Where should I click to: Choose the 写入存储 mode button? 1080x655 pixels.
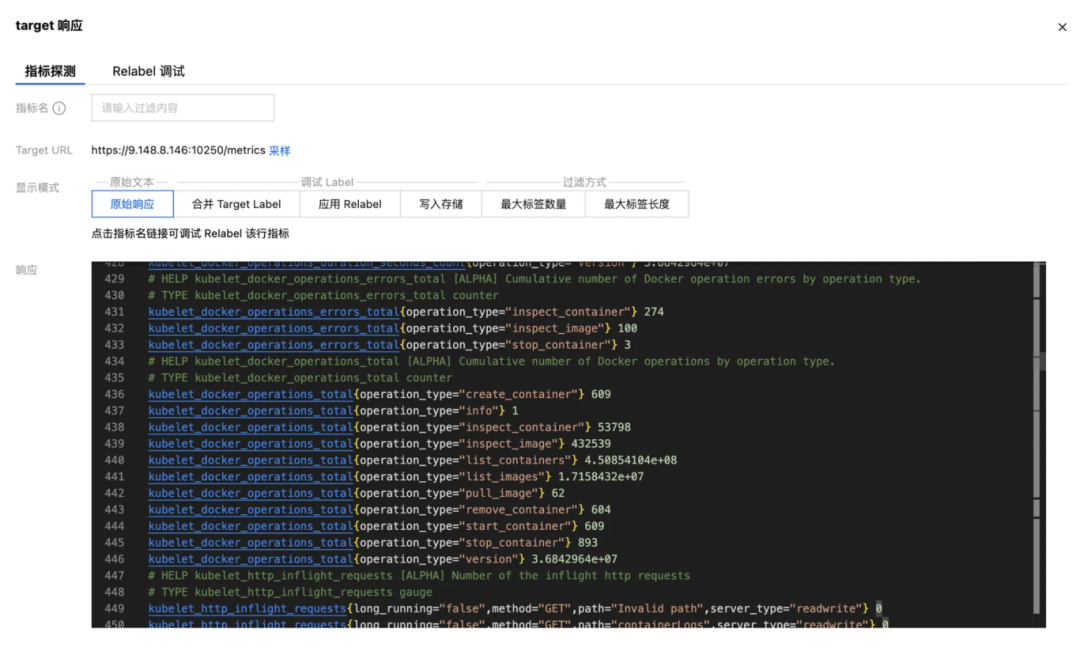[x=441, y=205]
